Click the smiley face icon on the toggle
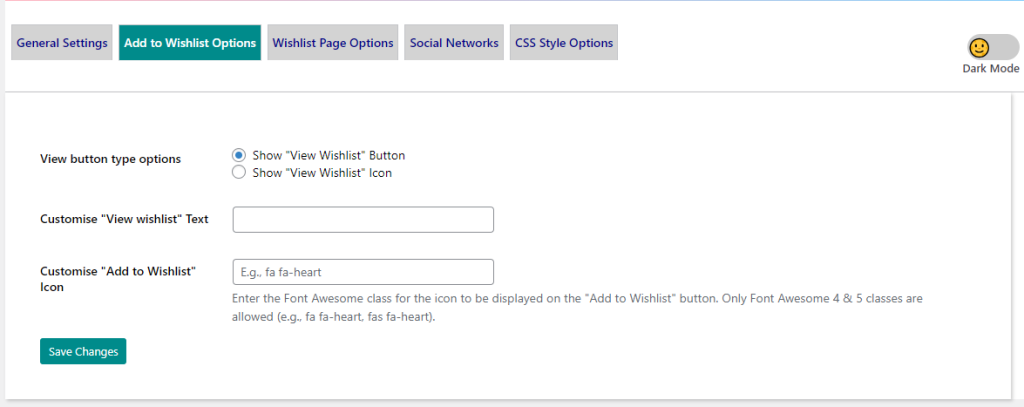This screenshot has height=407, width=1024. click(x=979, y=47)
